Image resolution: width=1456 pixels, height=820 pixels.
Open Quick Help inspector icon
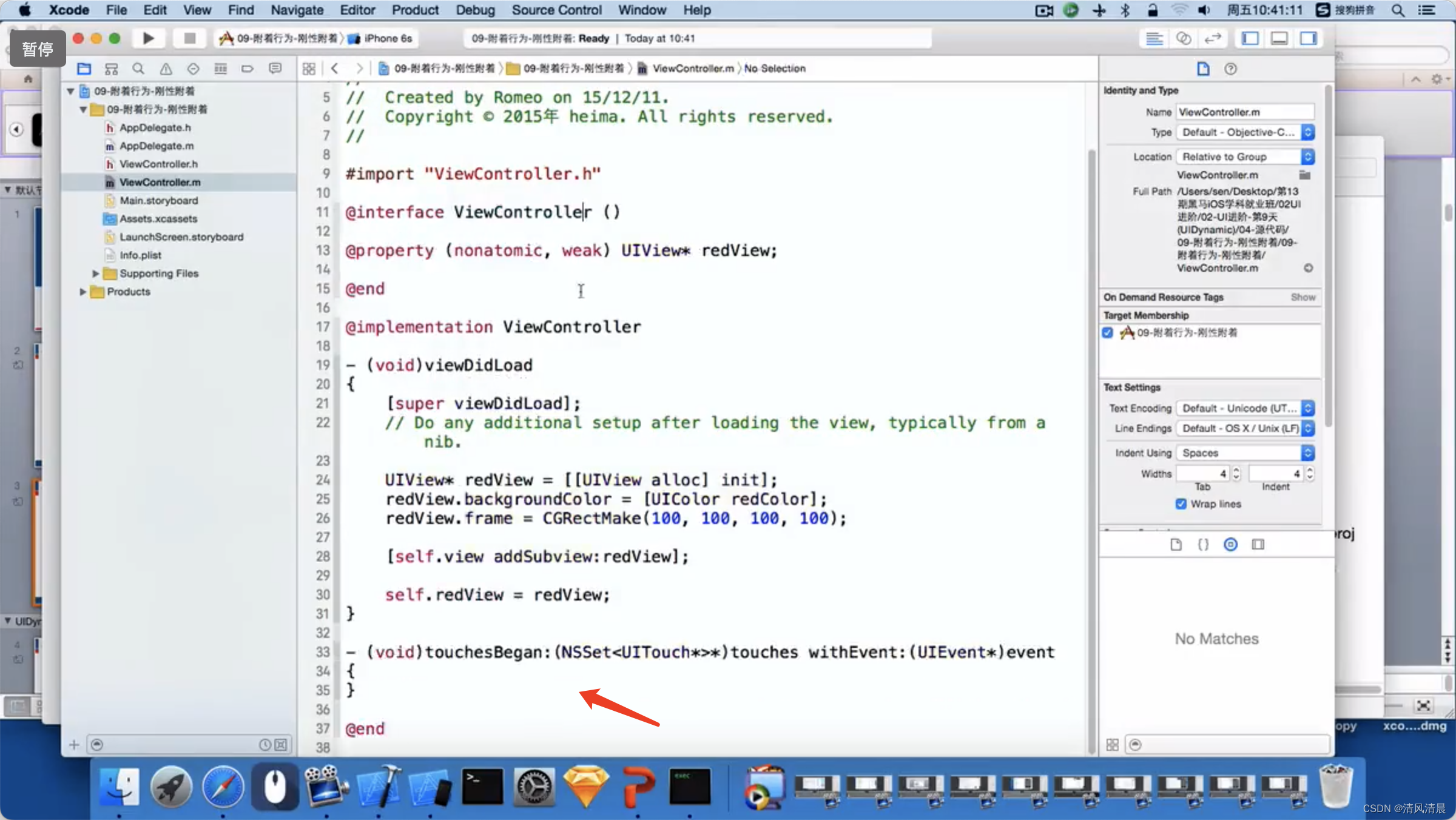[x=1230, y=69]
